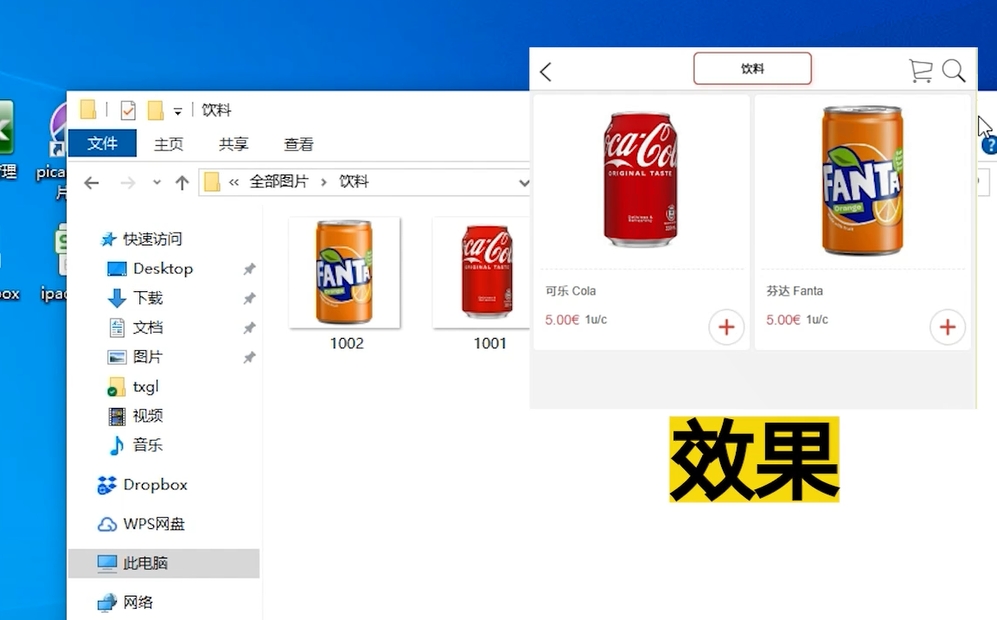Image resolution: width=997 pixels, height=620 pixels.
Task: Open the address bar history dropdown
Action: point(523,183)
